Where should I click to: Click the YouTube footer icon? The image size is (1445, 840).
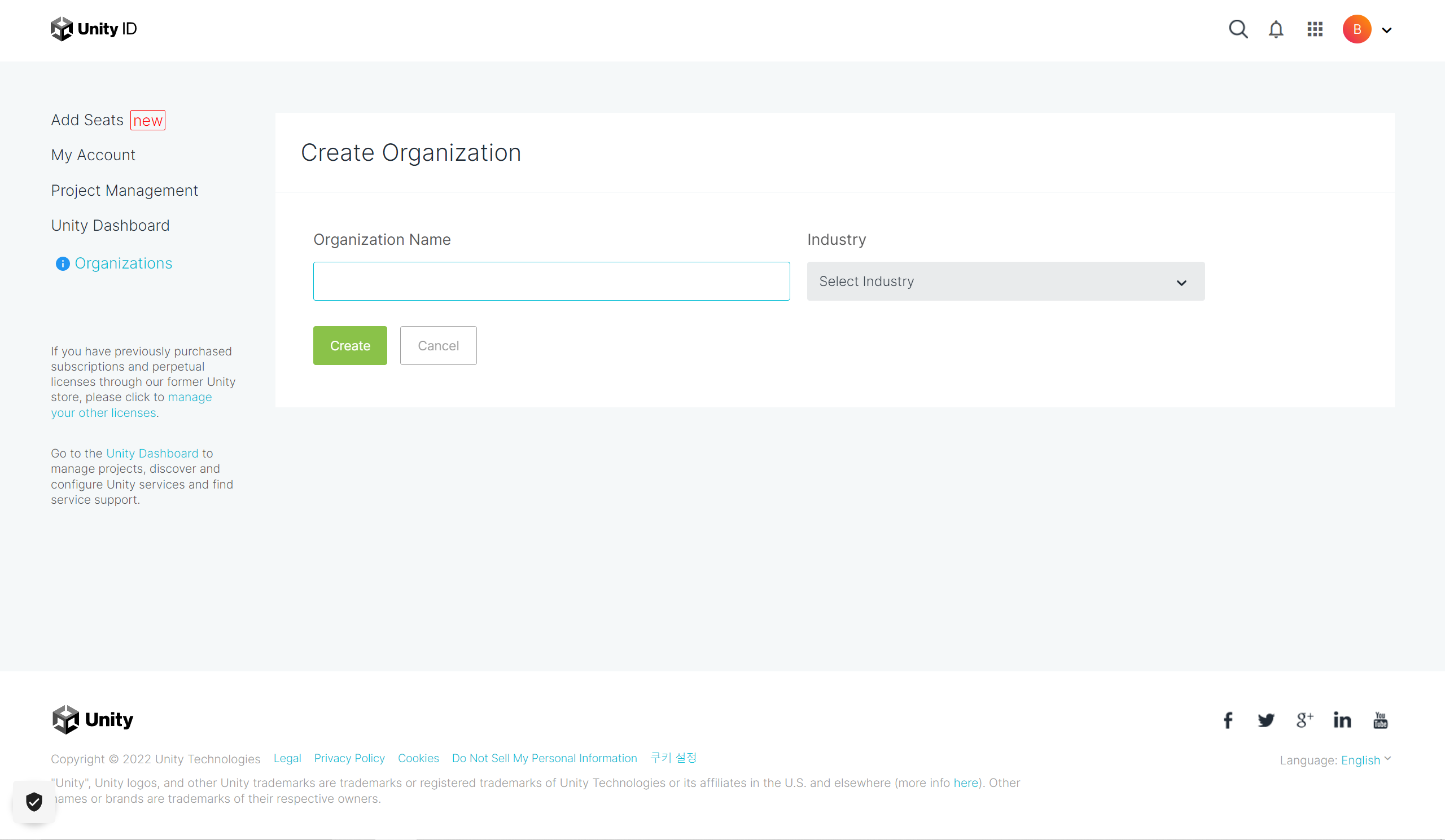(x=1380, y=720)
